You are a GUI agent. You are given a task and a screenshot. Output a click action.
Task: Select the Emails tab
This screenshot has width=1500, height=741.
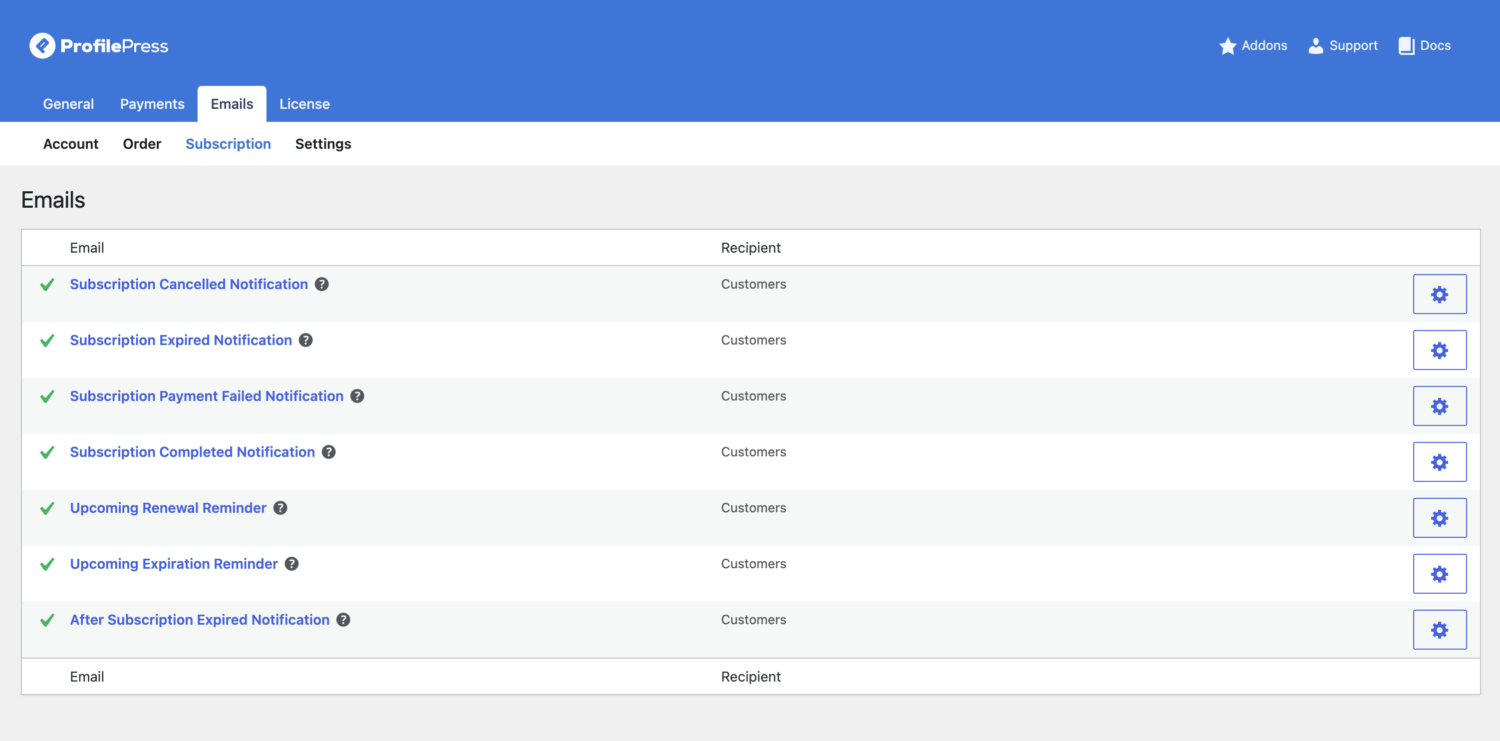[x=232, y=104]
